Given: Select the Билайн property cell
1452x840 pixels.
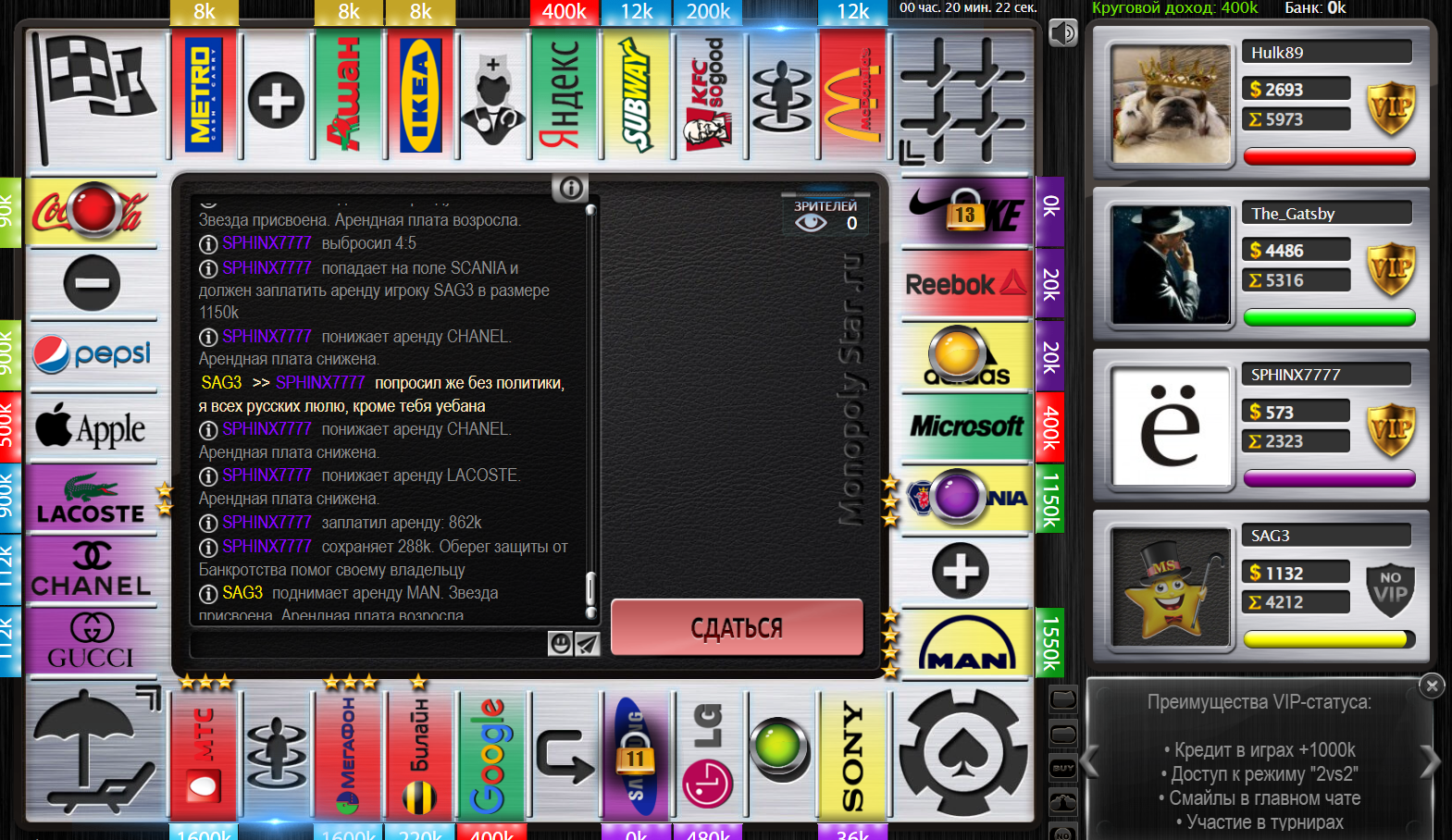Looking at the screenshot, I should click(420, 754).
